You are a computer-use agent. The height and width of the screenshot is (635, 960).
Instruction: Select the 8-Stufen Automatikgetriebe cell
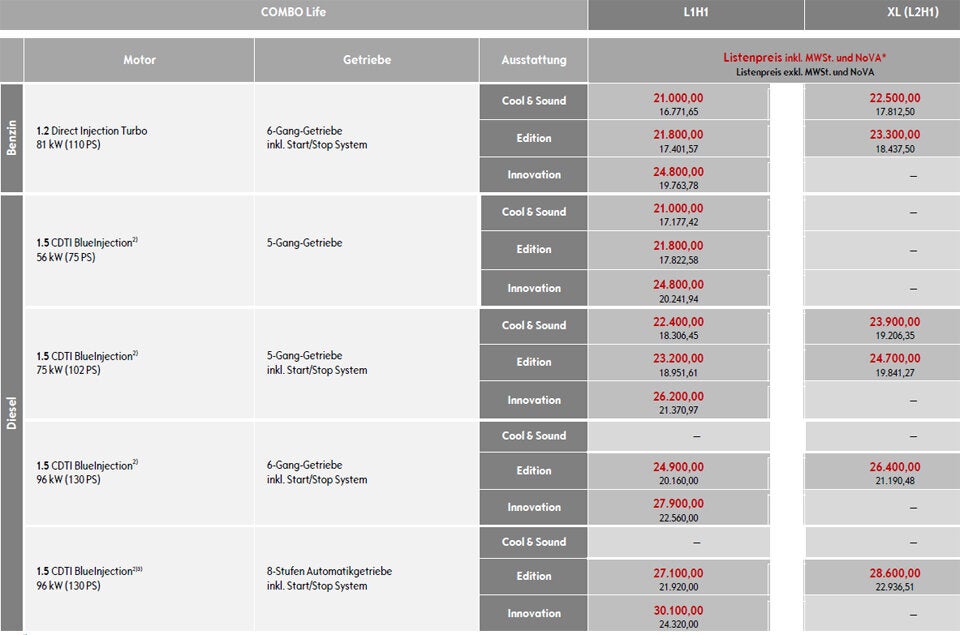click(329, 578)
